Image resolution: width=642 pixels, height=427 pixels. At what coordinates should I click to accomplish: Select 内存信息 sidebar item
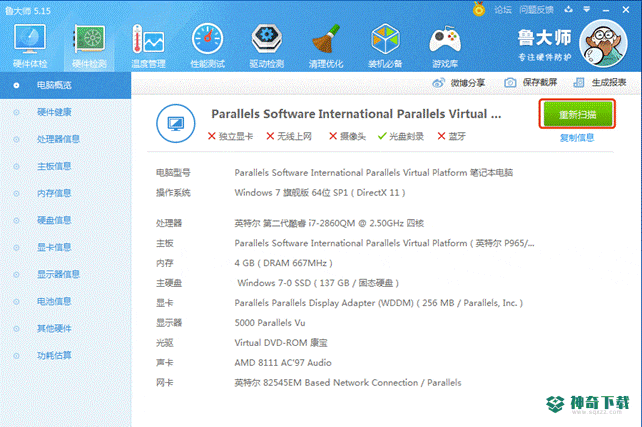tap(66, 193)
